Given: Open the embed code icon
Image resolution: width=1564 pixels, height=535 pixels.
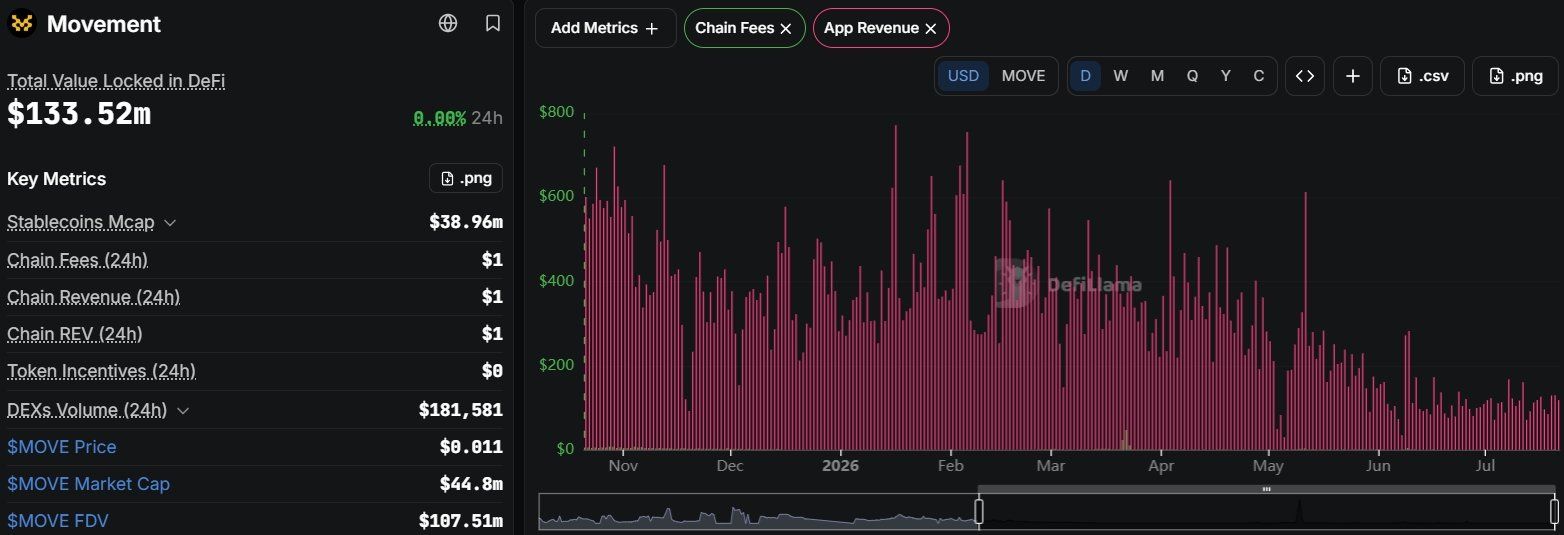Looking at the screenshot, I should click(x=1305, y=76).
